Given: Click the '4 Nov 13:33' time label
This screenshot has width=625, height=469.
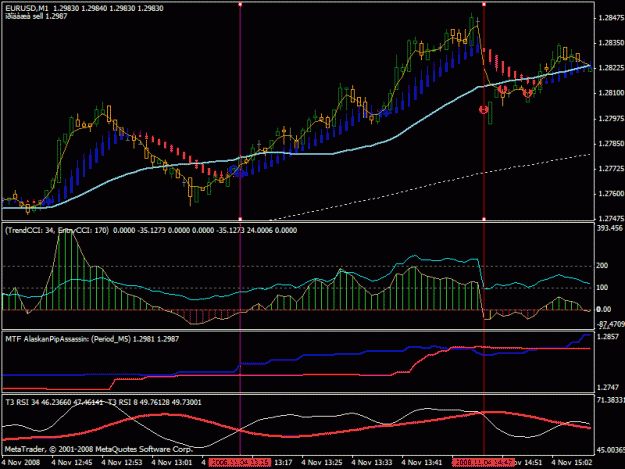Looking at the screenshot, I should pyautogui.click(x=371, y=463).
